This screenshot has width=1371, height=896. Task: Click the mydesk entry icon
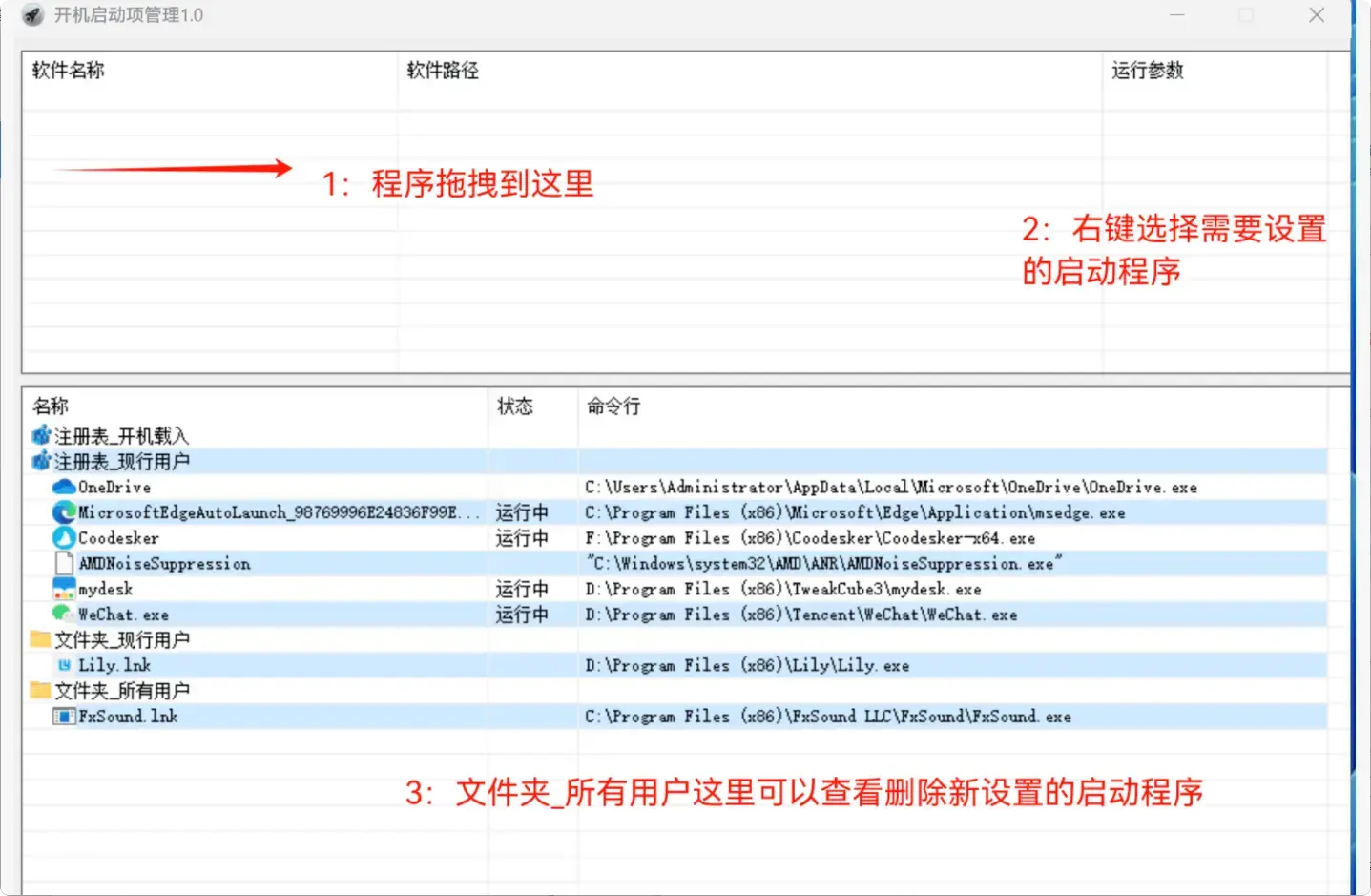(63, 589)
